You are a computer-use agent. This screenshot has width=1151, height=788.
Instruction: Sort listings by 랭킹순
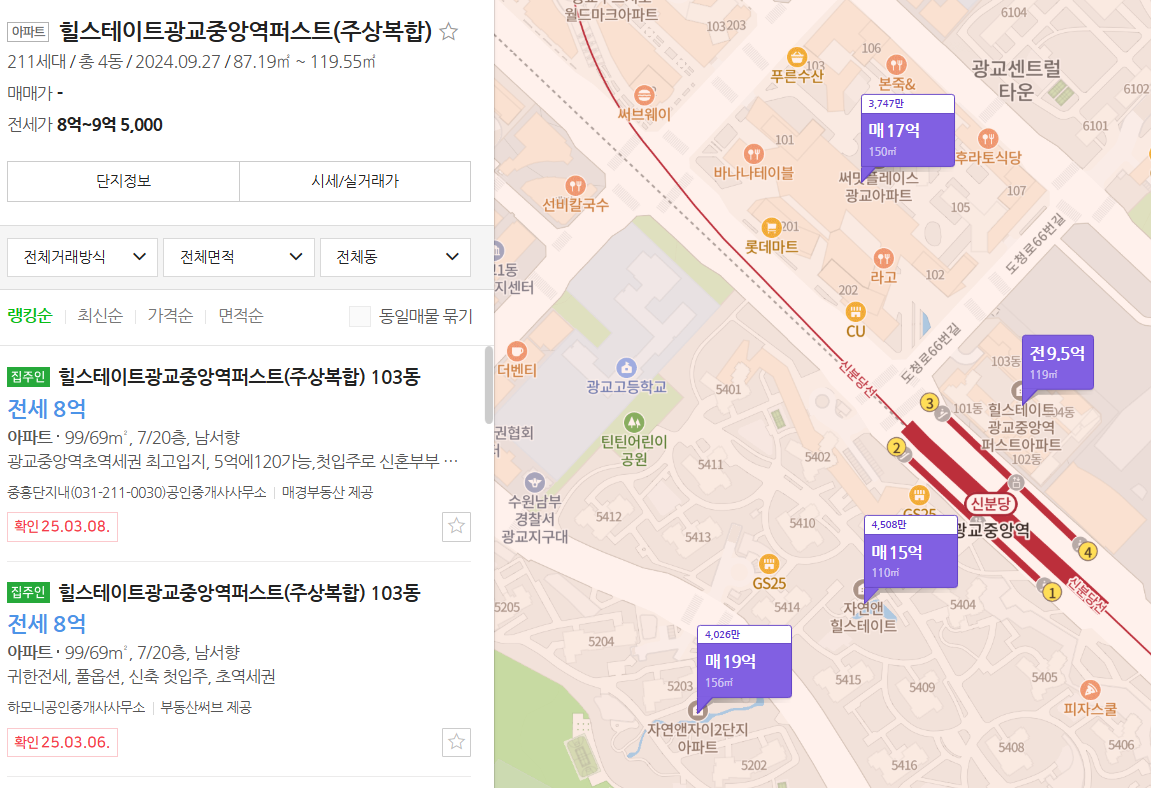click(x=30, y=316)
